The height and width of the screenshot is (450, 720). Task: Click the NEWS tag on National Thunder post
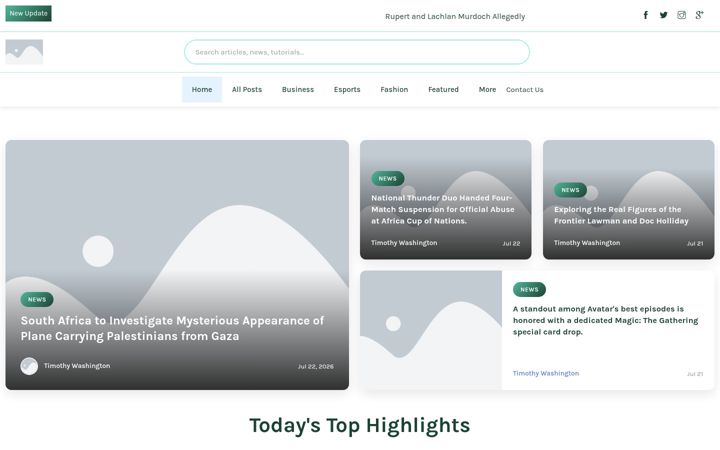tap(388, 179)
